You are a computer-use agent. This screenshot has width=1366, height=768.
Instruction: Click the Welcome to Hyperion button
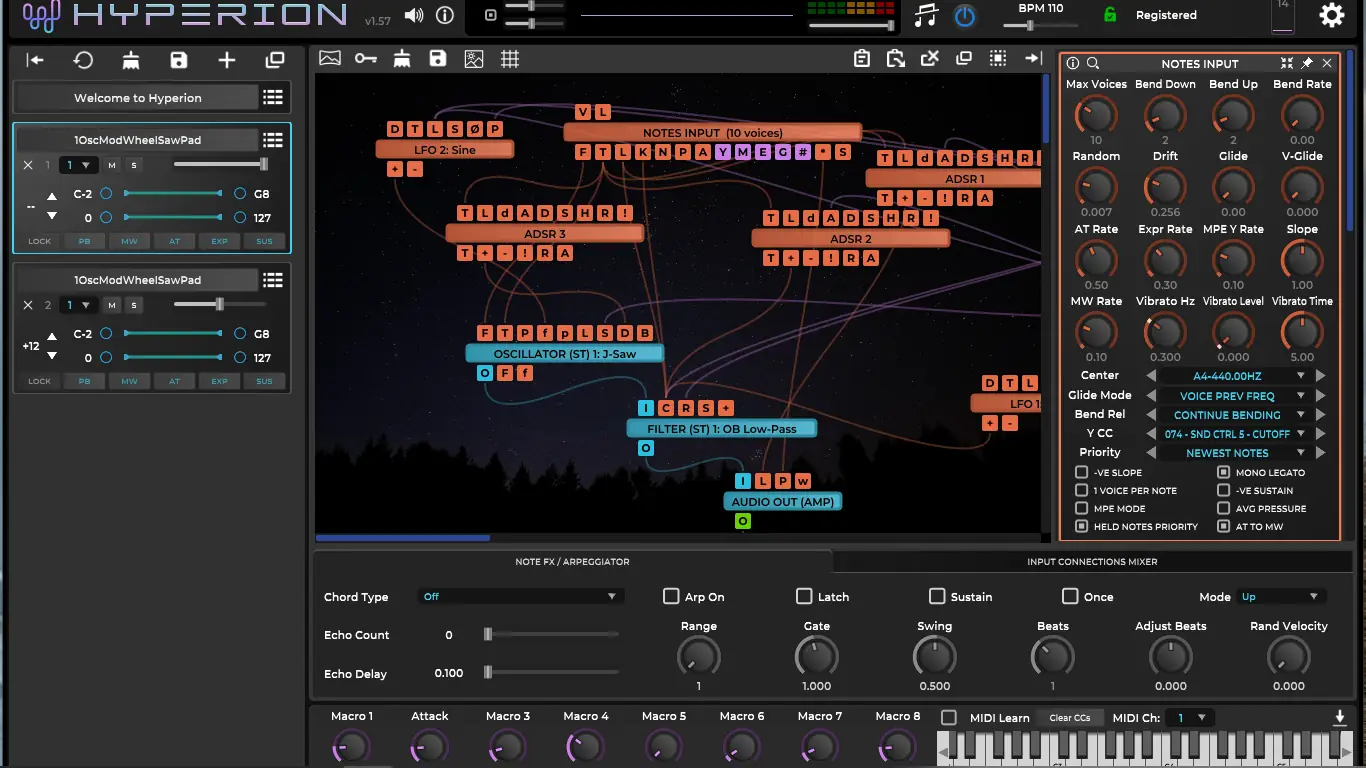138,98
